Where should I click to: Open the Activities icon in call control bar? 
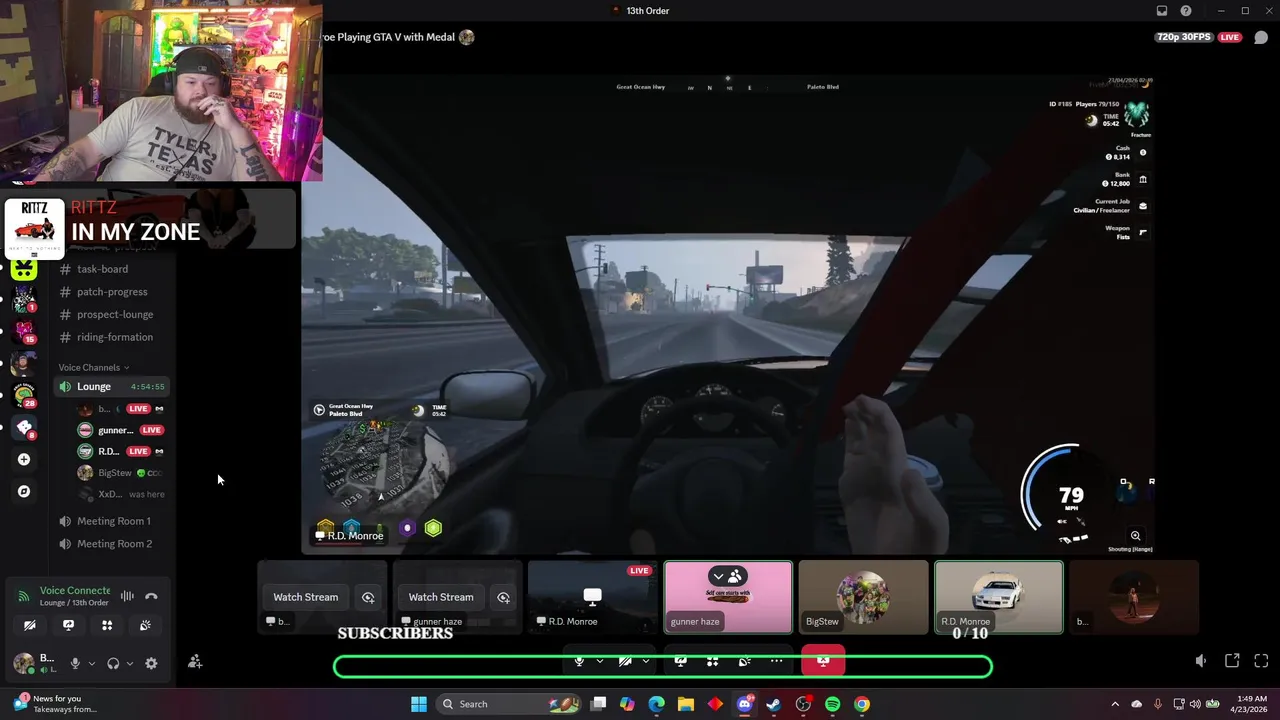pos(712,661)
